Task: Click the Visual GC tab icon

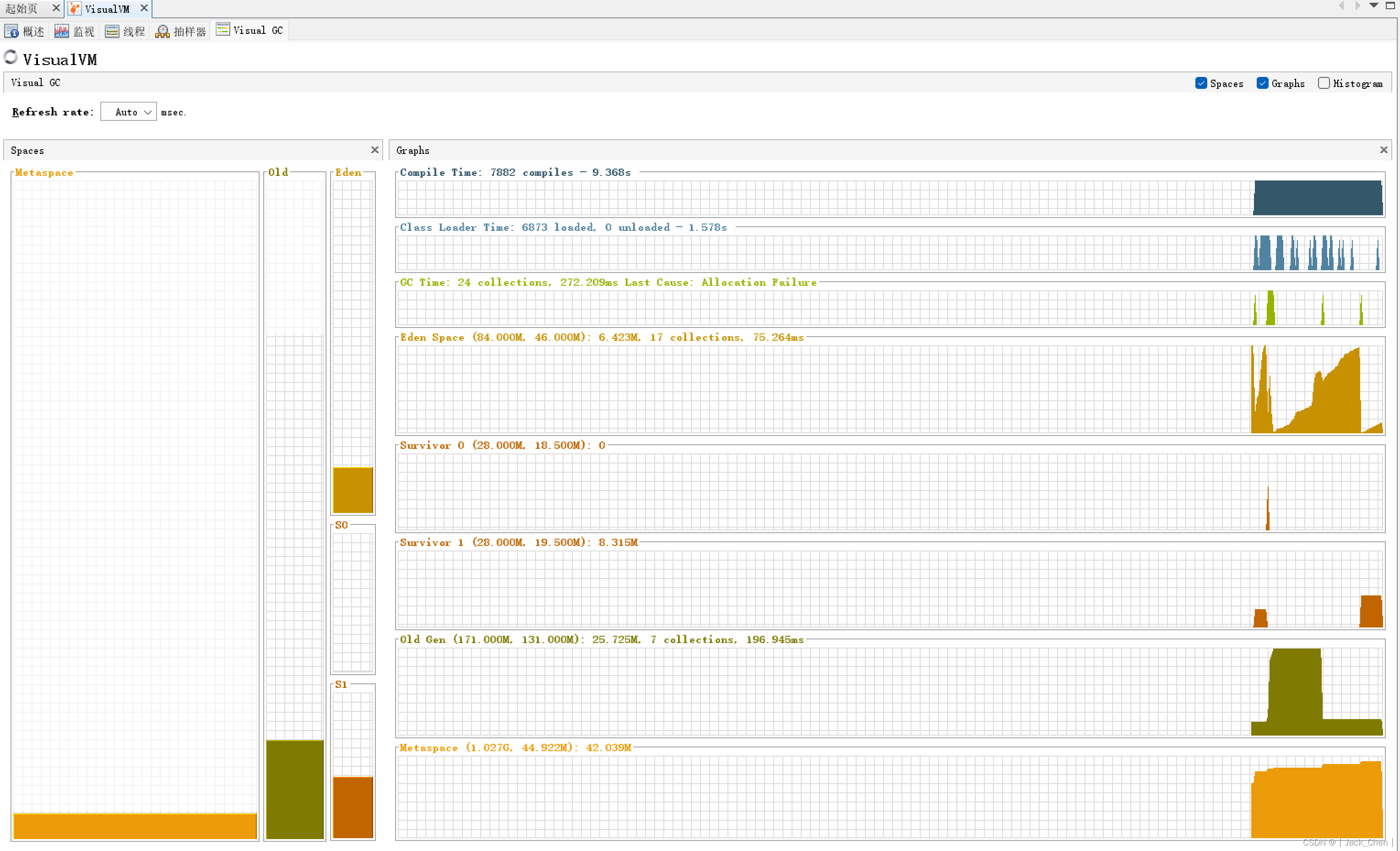Action: tap(223, 30)
